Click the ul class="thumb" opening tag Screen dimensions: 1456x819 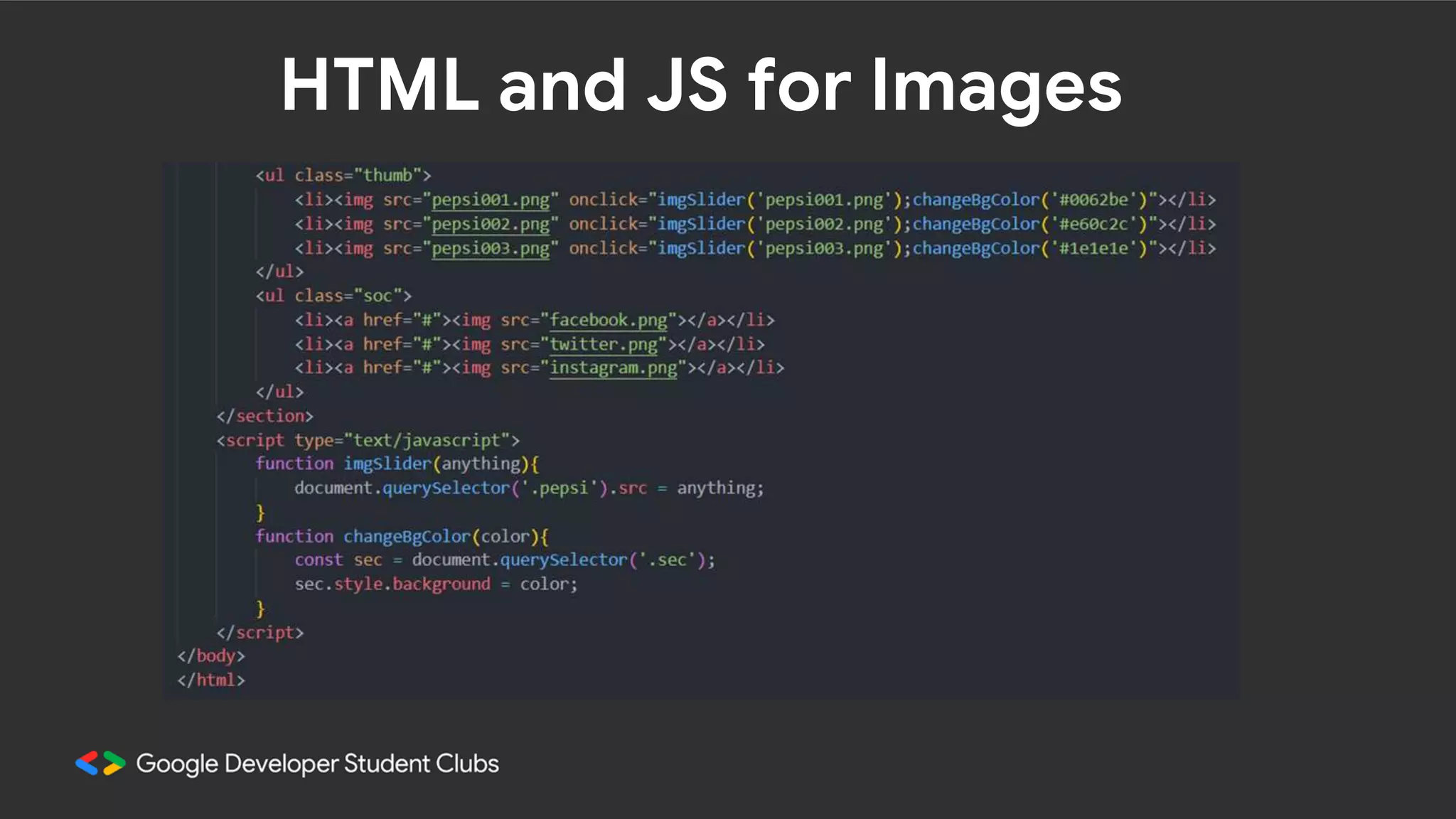(343, 175)
